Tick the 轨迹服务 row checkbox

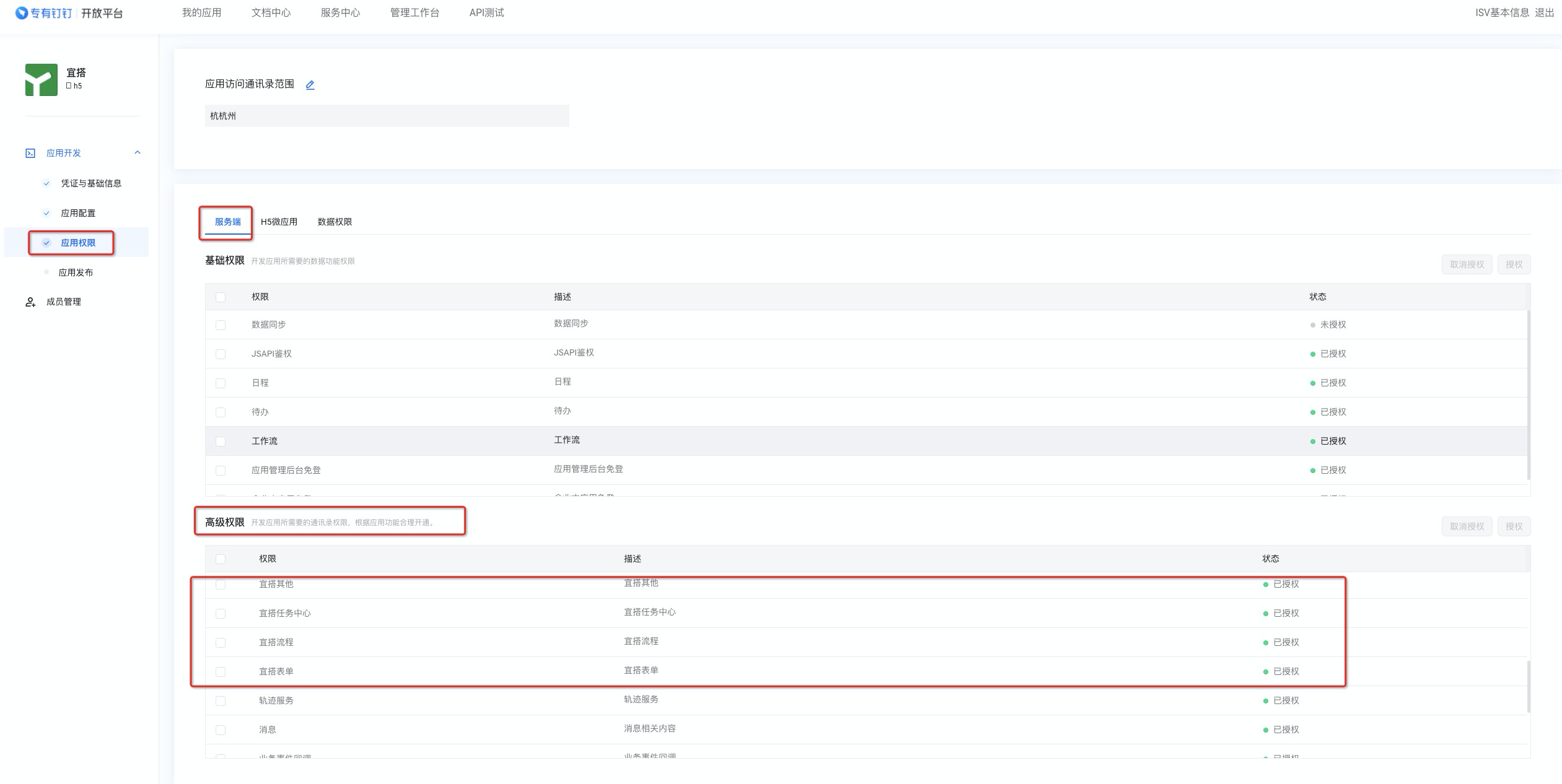click(221, 701)
